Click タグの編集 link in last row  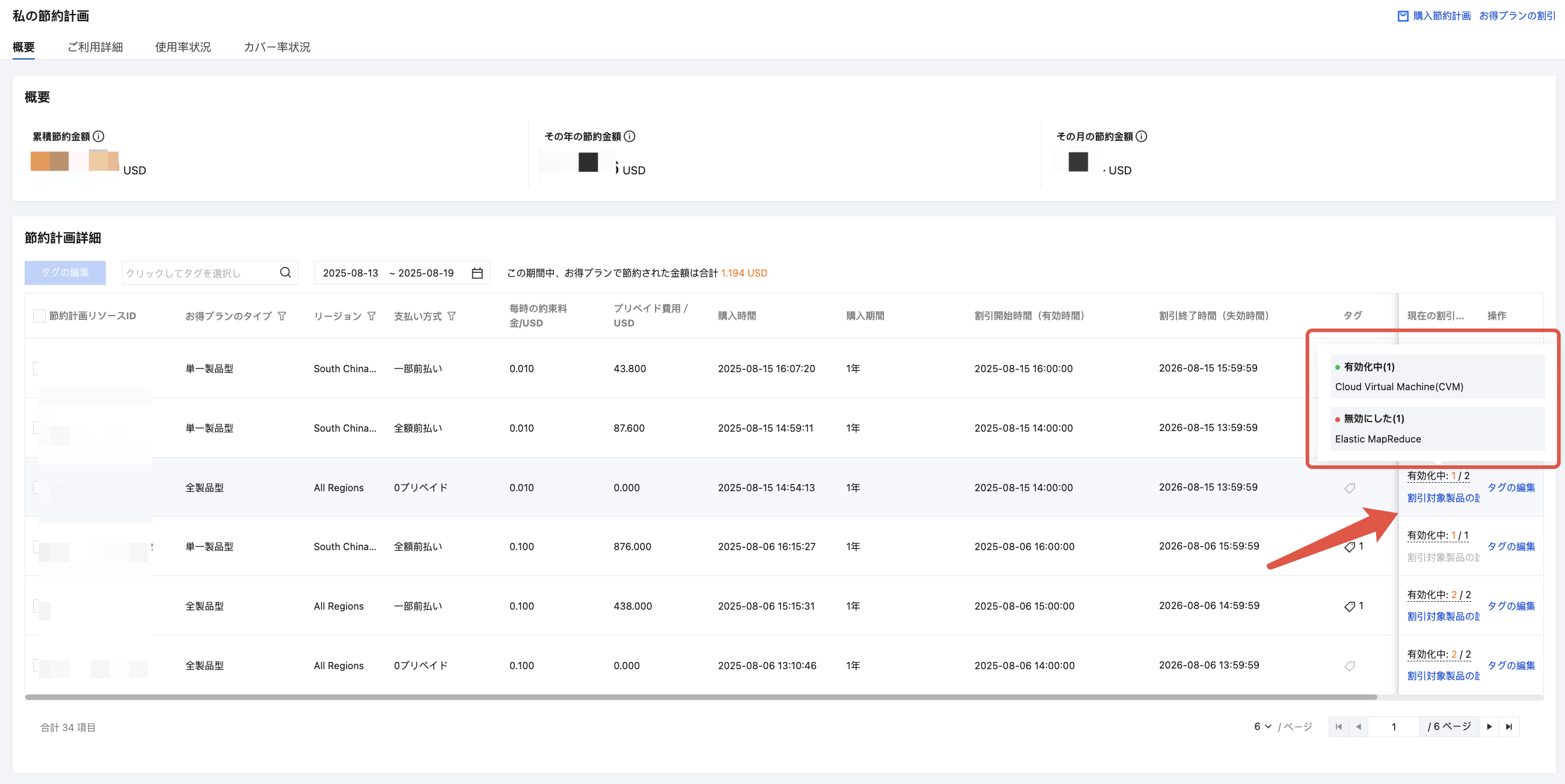pyautogui.click(x=1511, y=665)
